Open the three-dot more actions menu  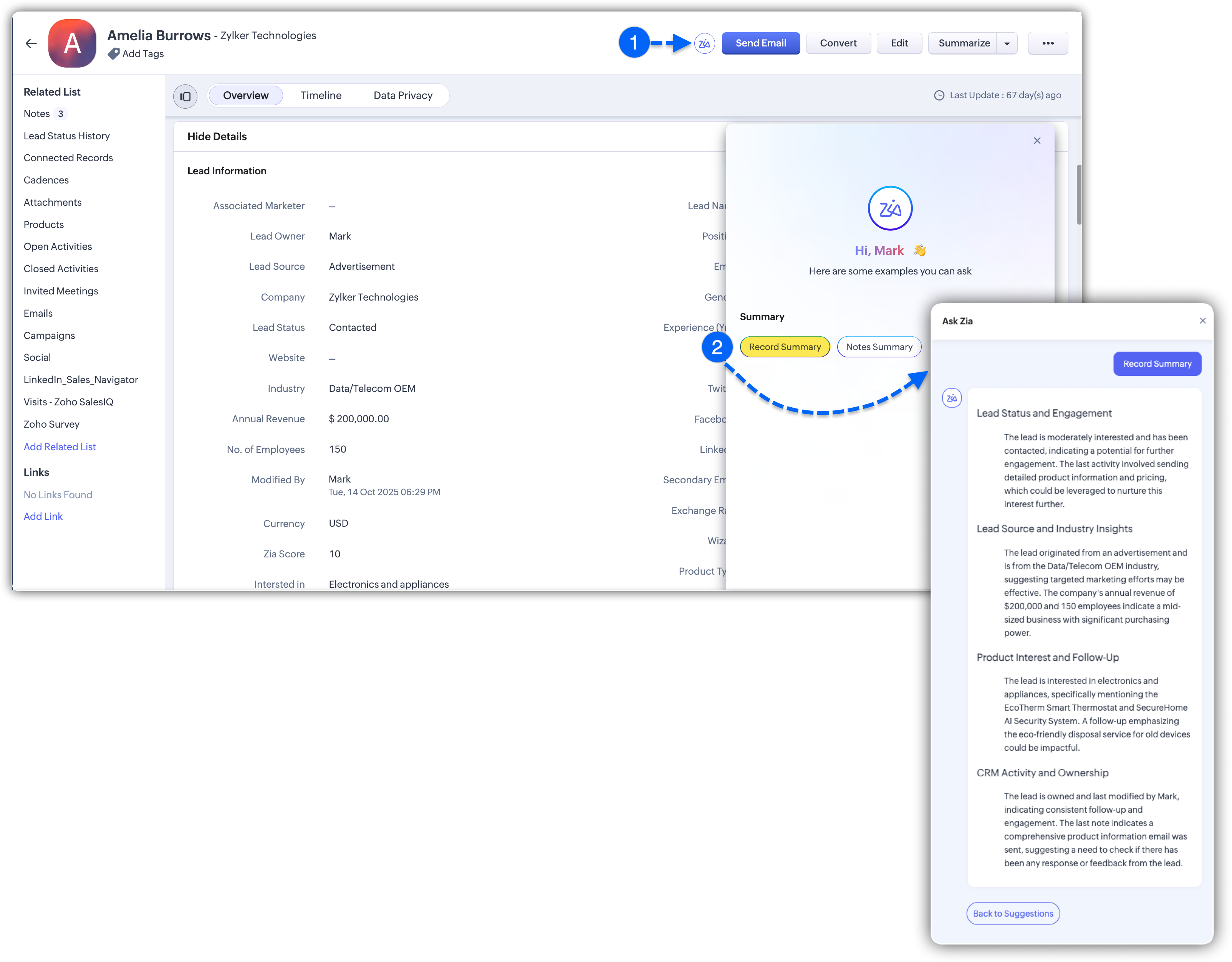tap(1048, 43)
